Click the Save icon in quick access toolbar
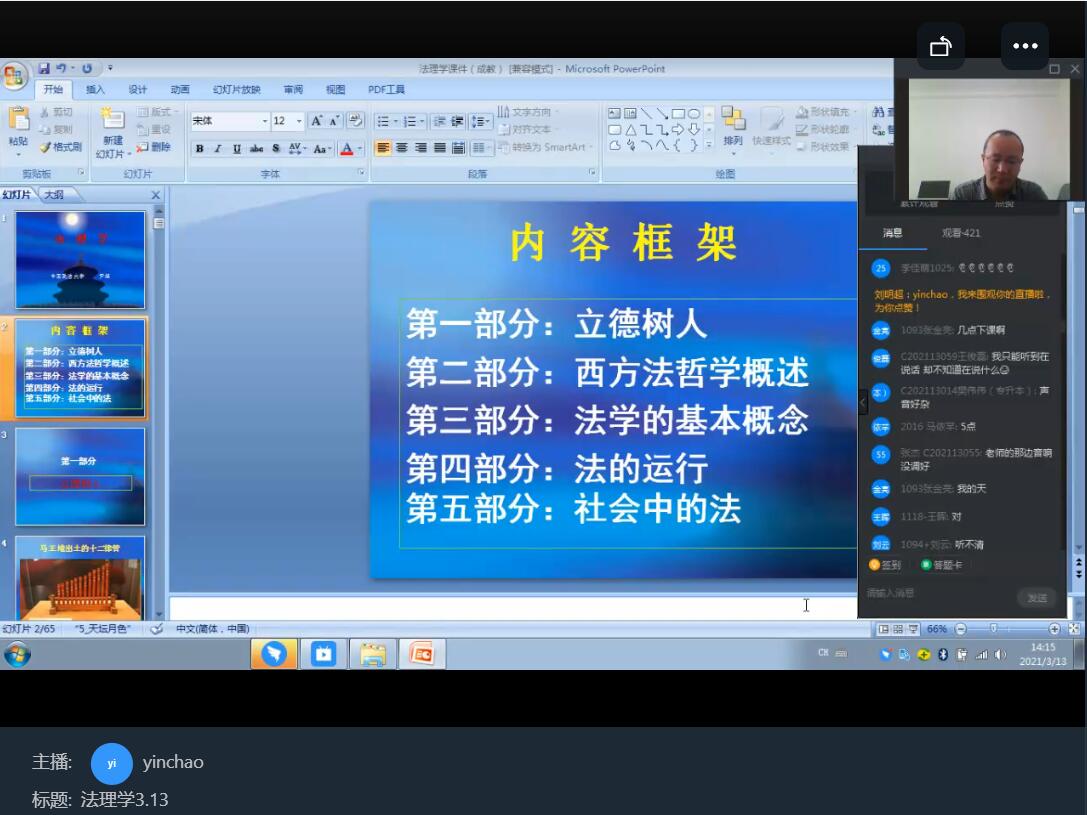This screenshot has height=815, width=1087. click(x=44, y=69)
